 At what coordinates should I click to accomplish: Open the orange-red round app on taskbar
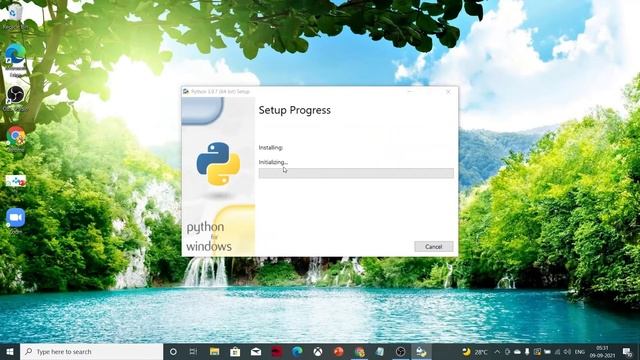[339, 351]
